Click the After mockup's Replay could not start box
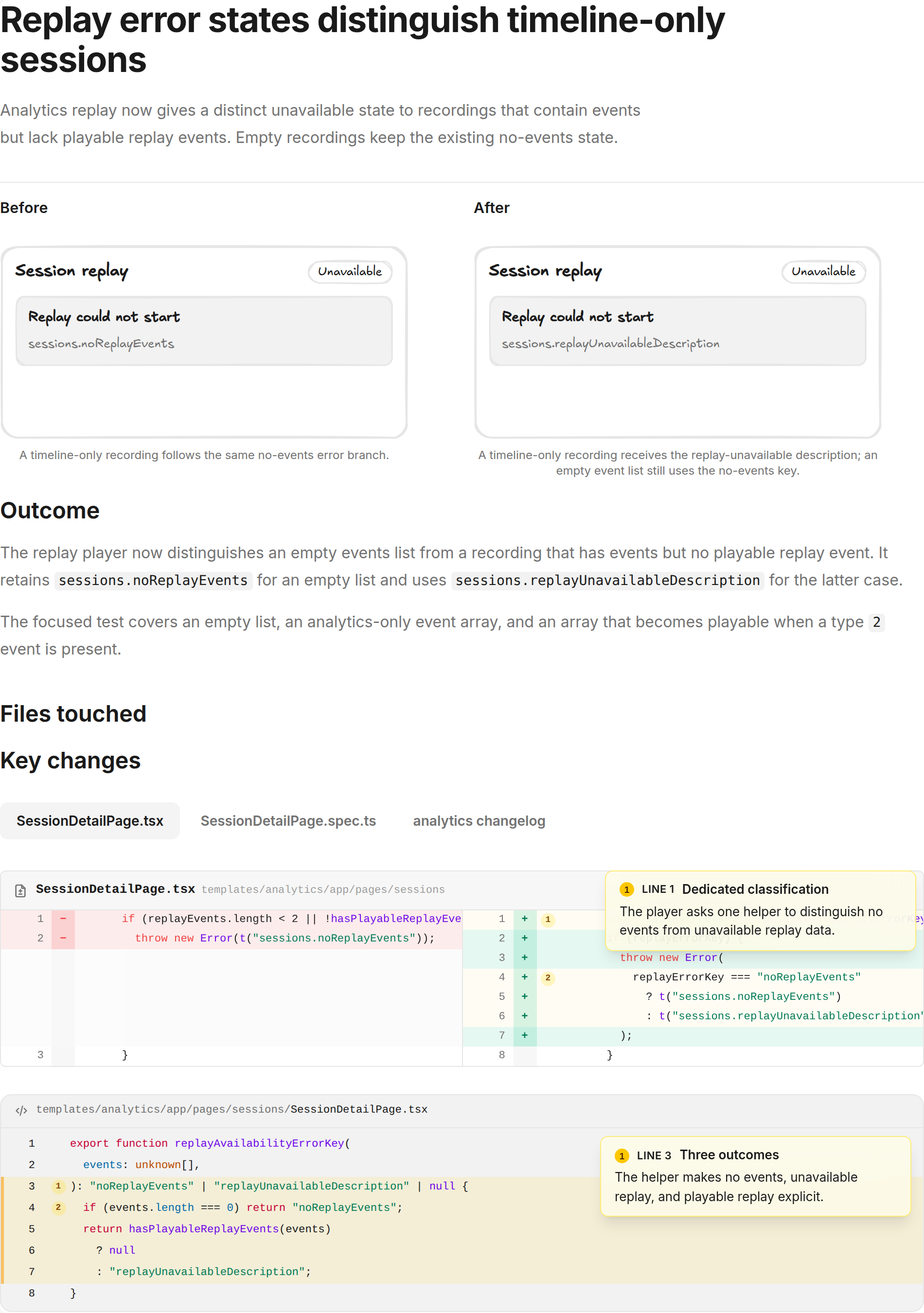 677,331
